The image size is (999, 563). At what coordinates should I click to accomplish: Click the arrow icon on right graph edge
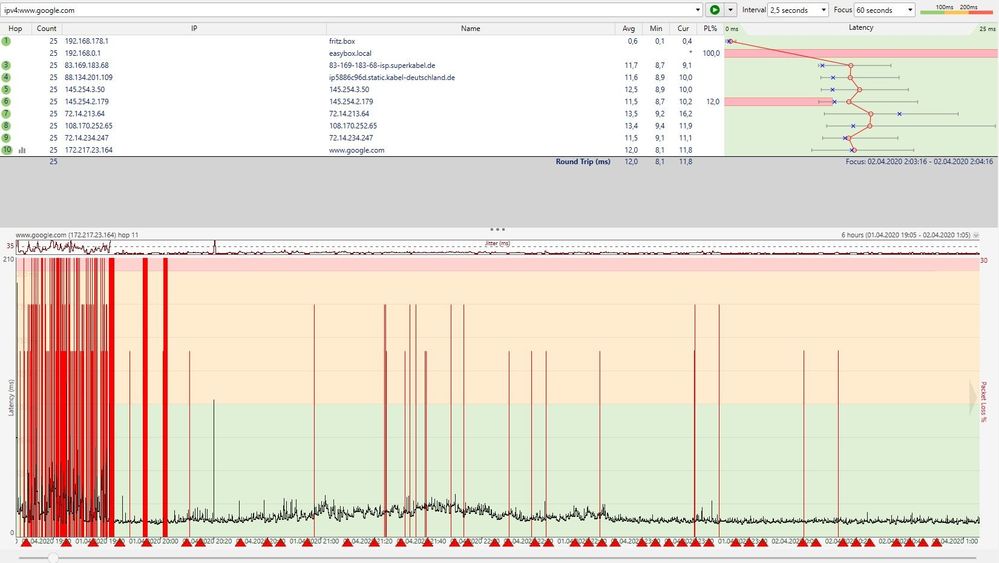click(972, 397)
